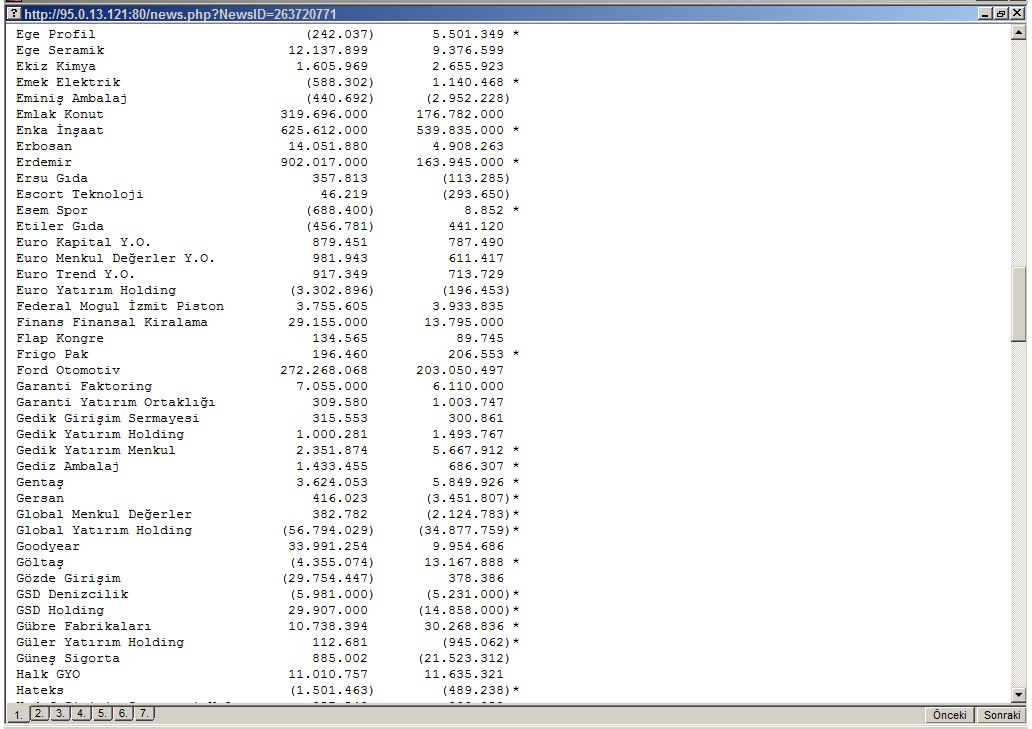Click the scrollbar up arrow
The image size is (1032, 729).
1018,31
